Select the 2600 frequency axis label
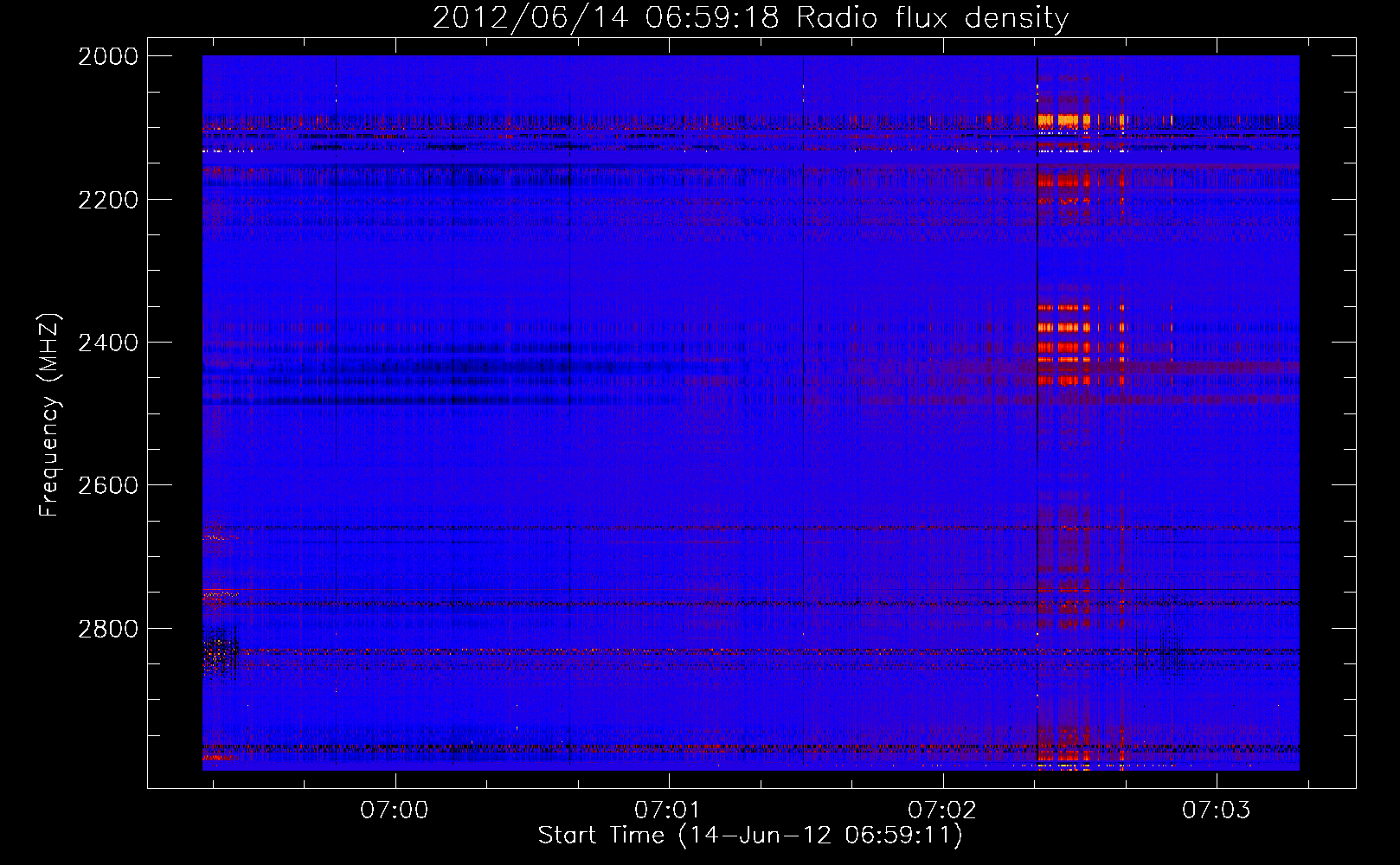Screen dimensions: 1400x865 [x=108, y=485]
